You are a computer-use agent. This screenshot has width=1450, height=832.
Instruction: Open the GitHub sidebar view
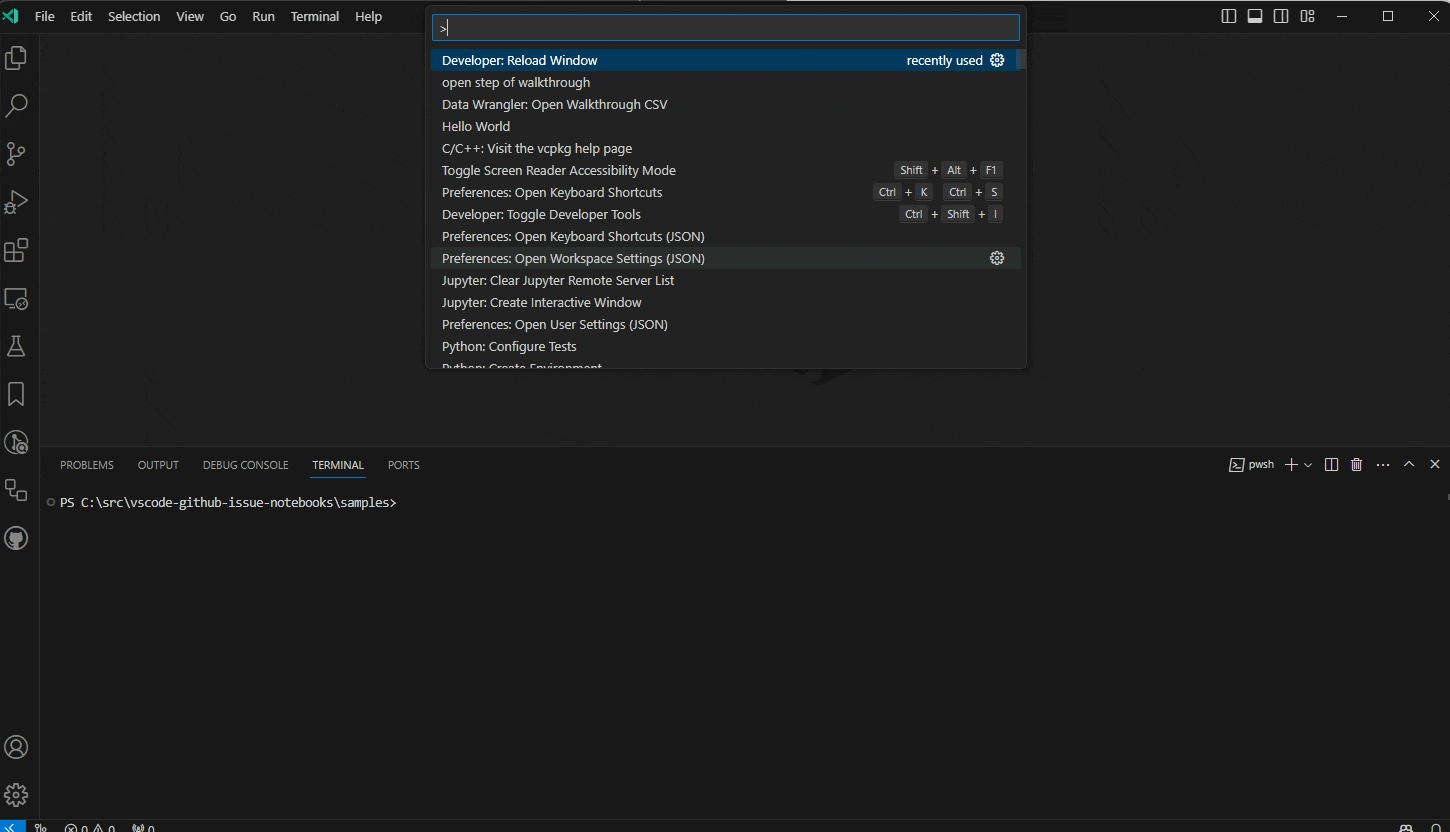[x=16, y=538]
